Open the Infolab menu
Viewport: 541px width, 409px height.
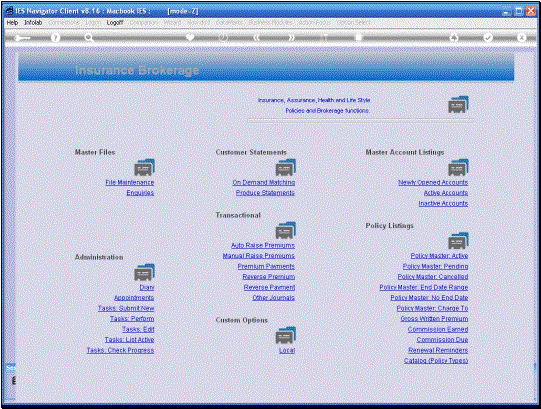tap(33, 22)
